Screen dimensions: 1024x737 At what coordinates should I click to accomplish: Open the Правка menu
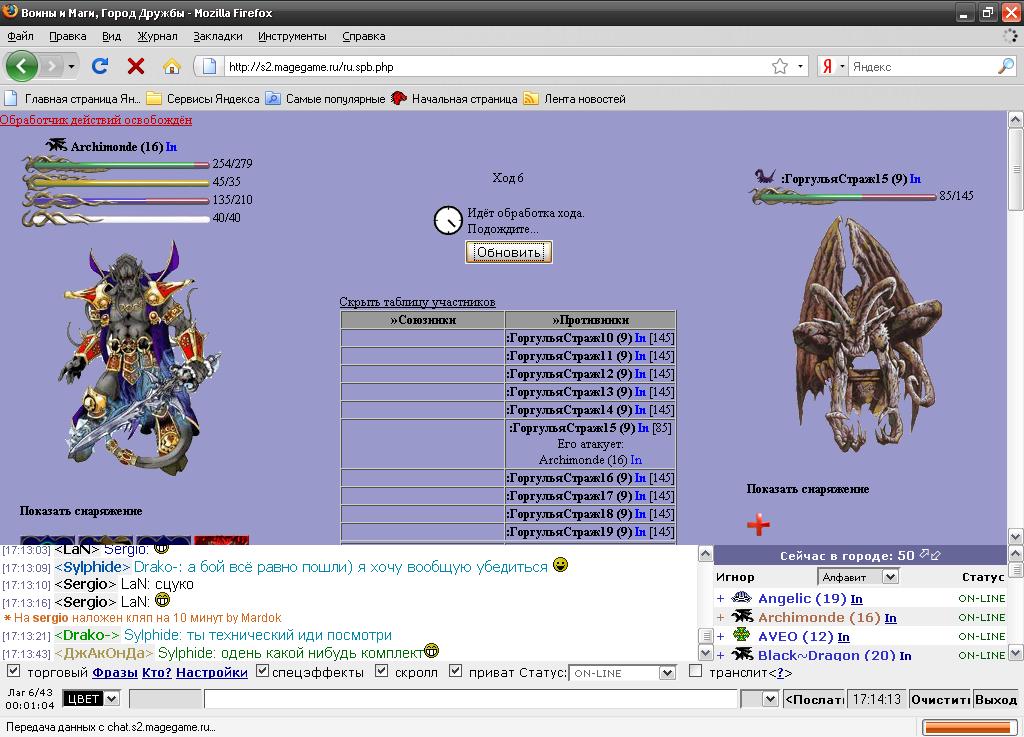point(67,37)
